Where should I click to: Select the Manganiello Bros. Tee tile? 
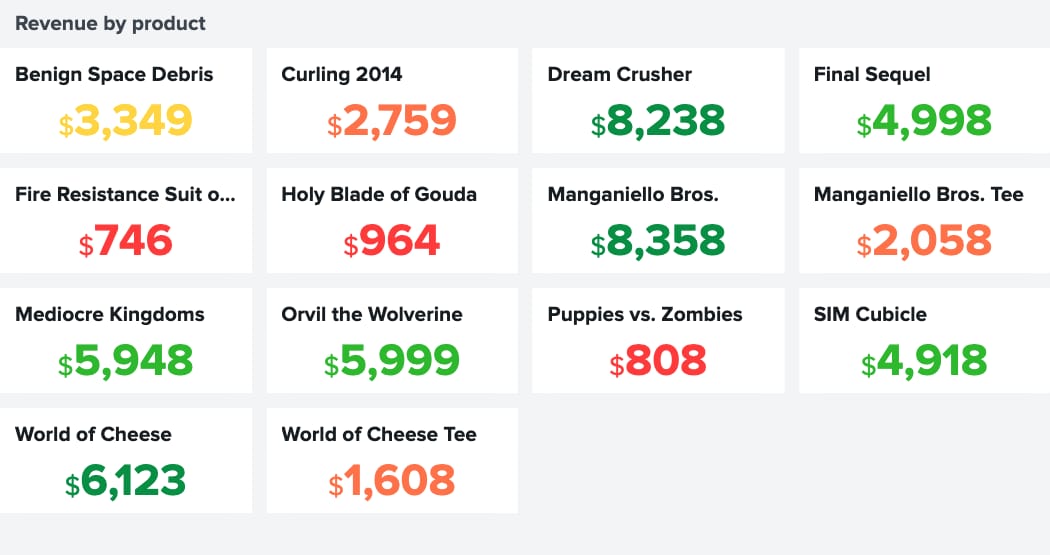pos(925,220)
